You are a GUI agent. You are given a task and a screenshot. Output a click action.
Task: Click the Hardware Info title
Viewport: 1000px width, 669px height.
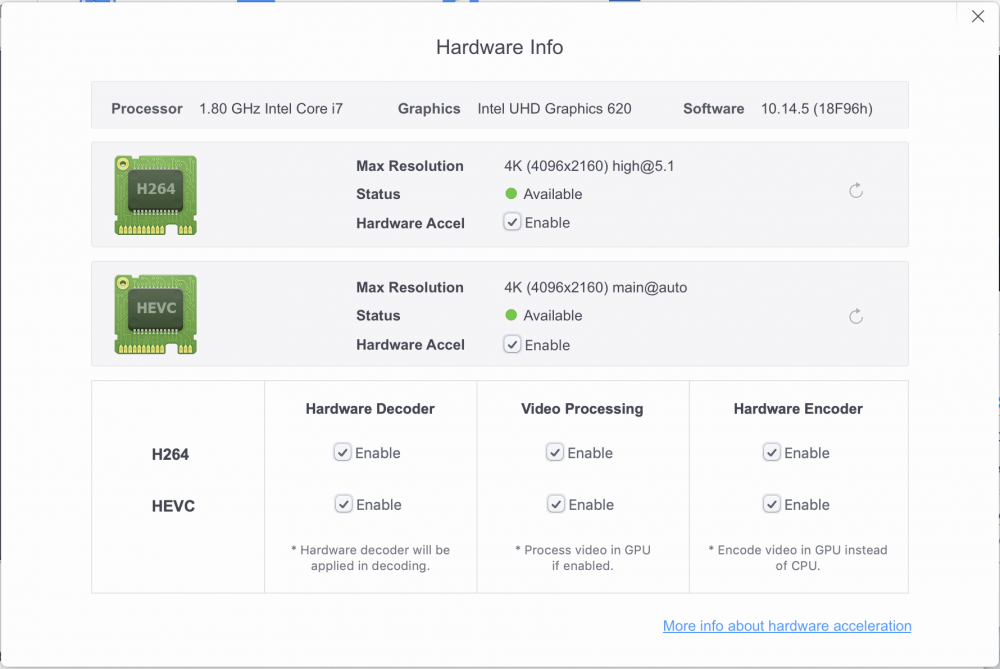click(x=499, y=47)
